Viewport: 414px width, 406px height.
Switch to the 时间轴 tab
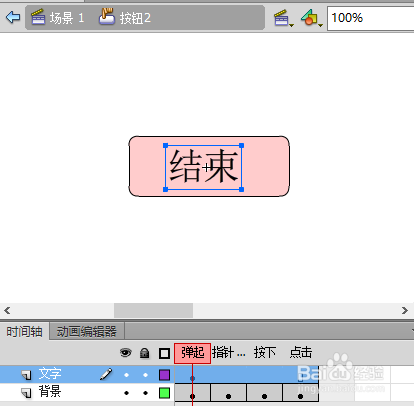point(24,332)
